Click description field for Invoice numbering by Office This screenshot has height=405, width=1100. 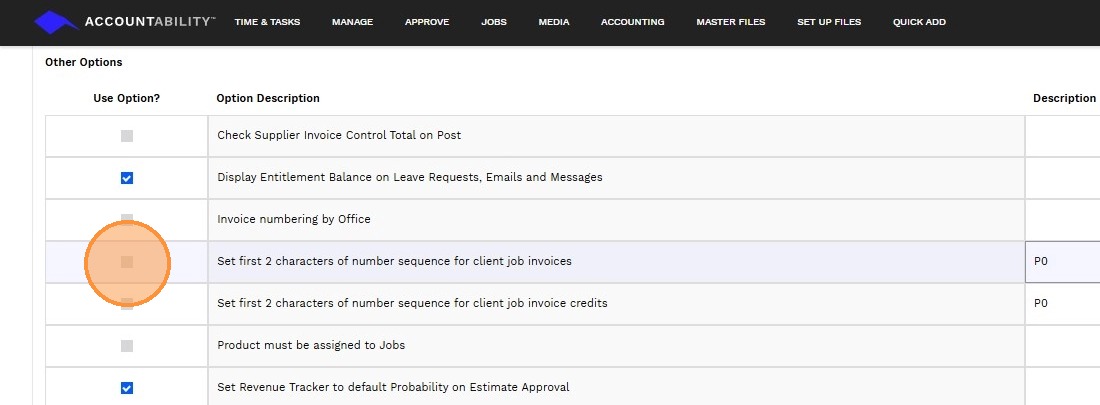[x=1064, y=220]
